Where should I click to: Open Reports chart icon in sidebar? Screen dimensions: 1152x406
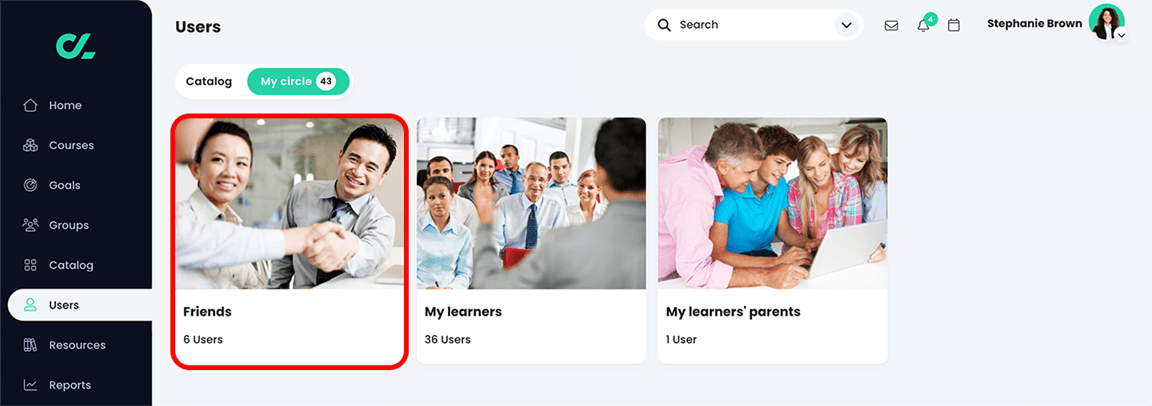tap(30, 385)
